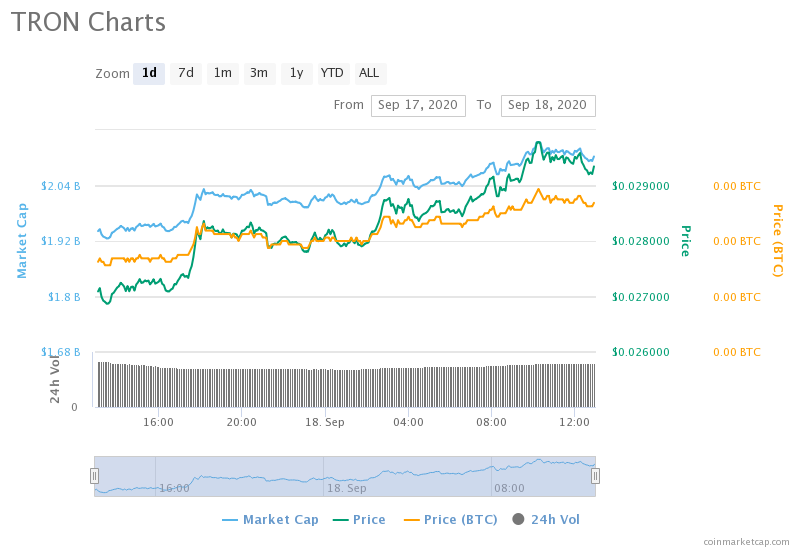
Task: Click the $1.8 B market cap axis label
Action: tap(64, 297)
